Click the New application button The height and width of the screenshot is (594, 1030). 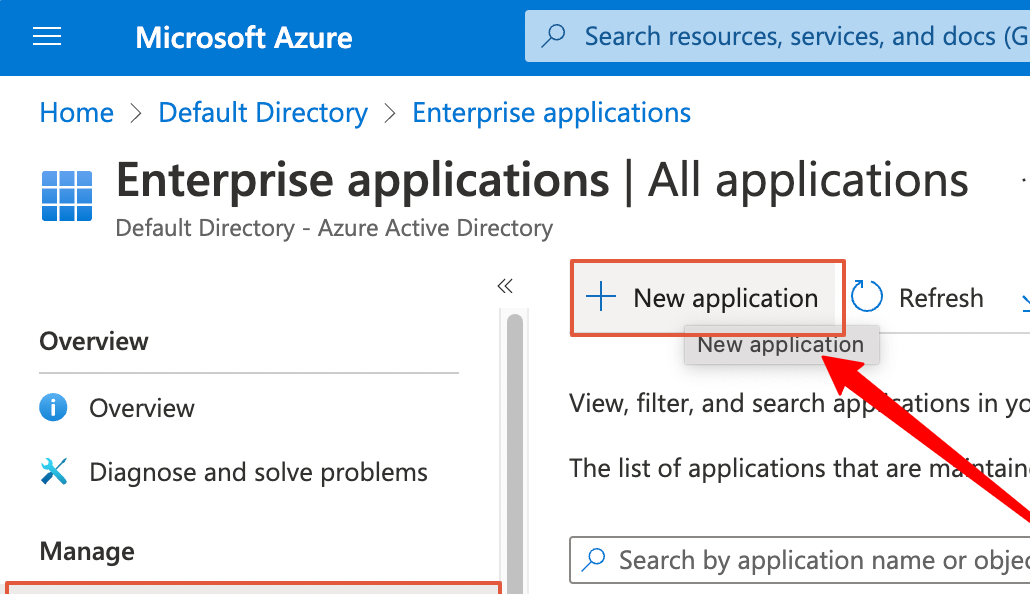(x=707, y=298)
